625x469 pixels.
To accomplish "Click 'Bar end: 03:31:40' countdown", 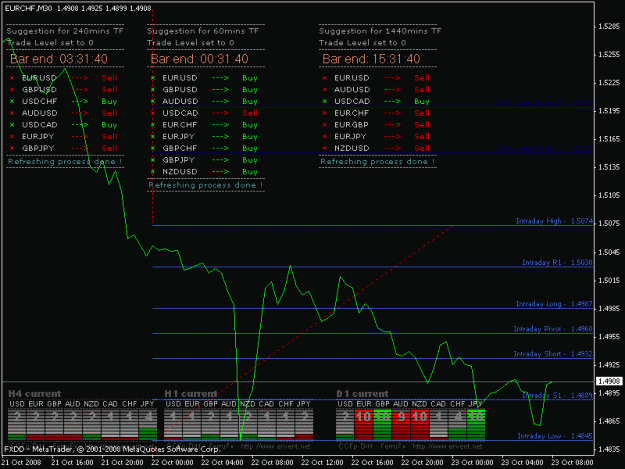I will click(x=59, y=59).
